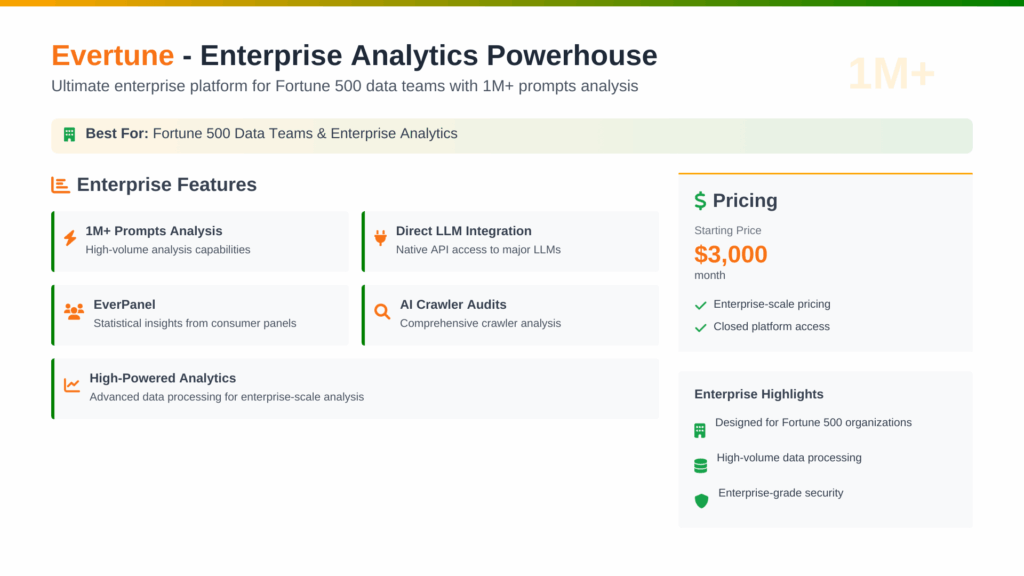The height and width of the screenshot is (576, 1024).
Task: Click the orange Evertune title text
Action: point(112,55)
